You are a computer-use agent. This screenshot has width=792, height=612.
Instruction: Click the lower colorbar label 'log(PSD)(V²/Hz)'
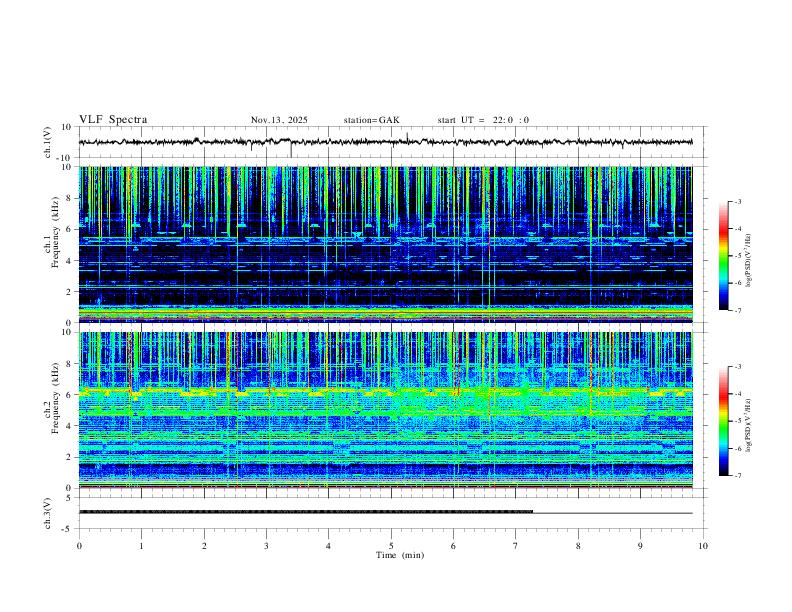coord(749,425)
